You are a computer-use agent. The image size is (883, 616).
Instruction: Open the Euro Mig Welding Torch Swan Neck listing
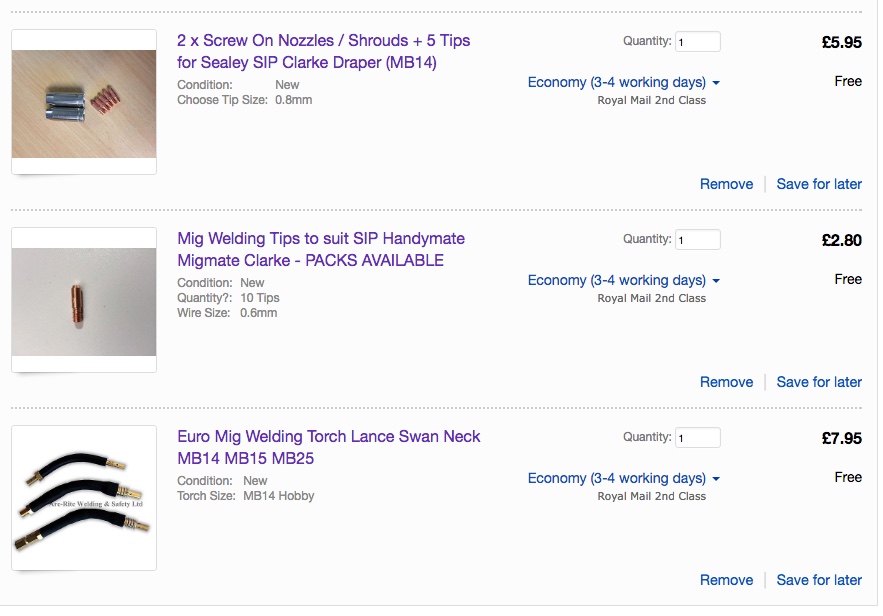tap(328, 447)
